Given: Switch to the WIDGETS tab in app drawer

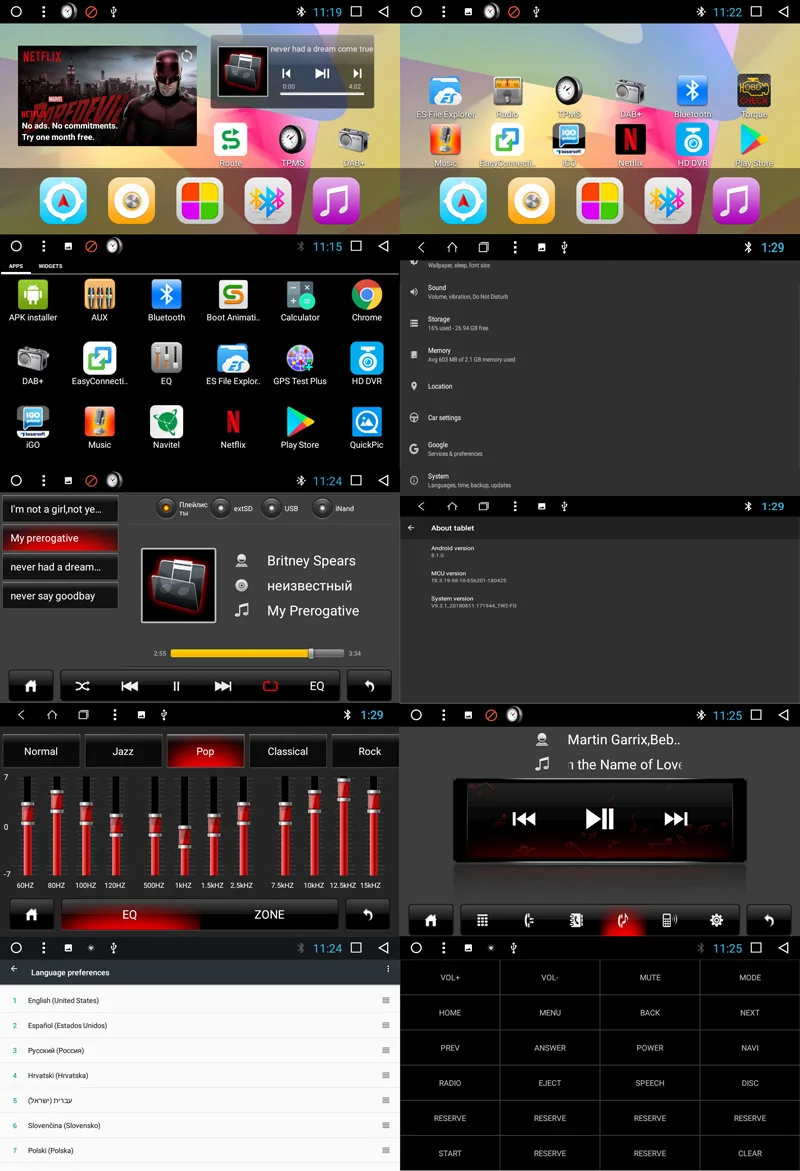Looking at the screenshot, I should point(50,266).
